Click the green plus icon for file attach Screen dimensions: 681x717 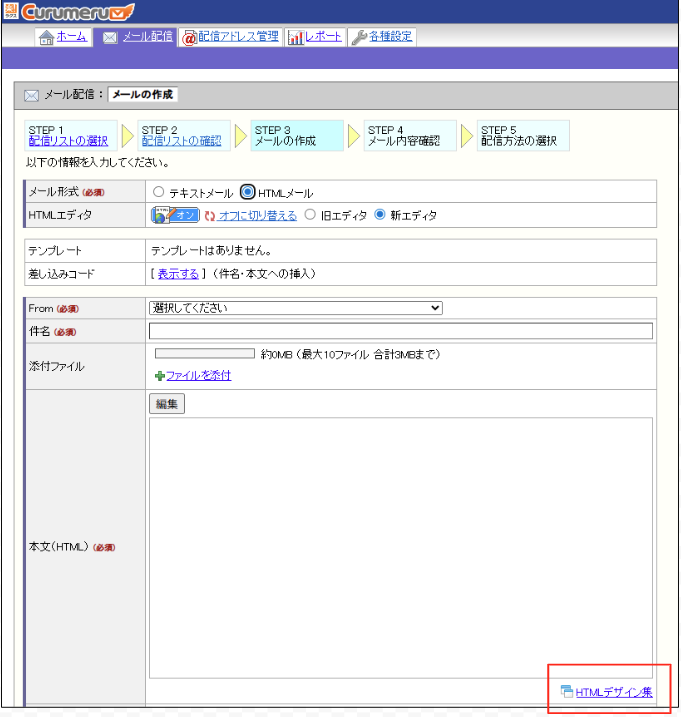point(159,376)
